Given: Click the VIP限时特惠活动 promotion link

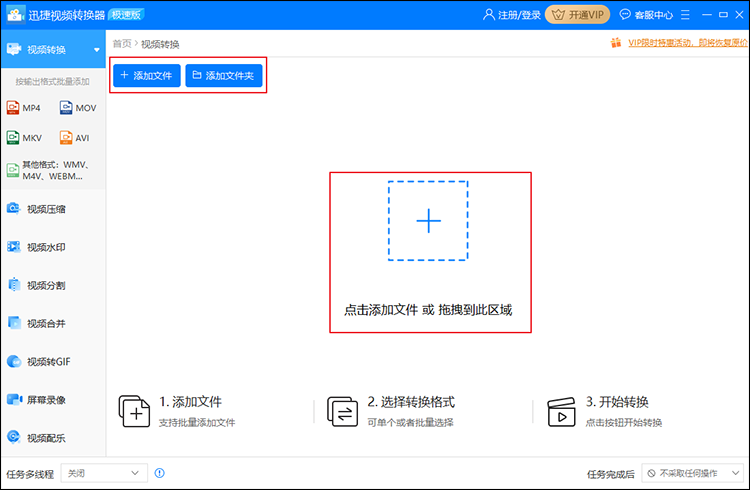Looking at the screenshot, I should coord(688,43).
